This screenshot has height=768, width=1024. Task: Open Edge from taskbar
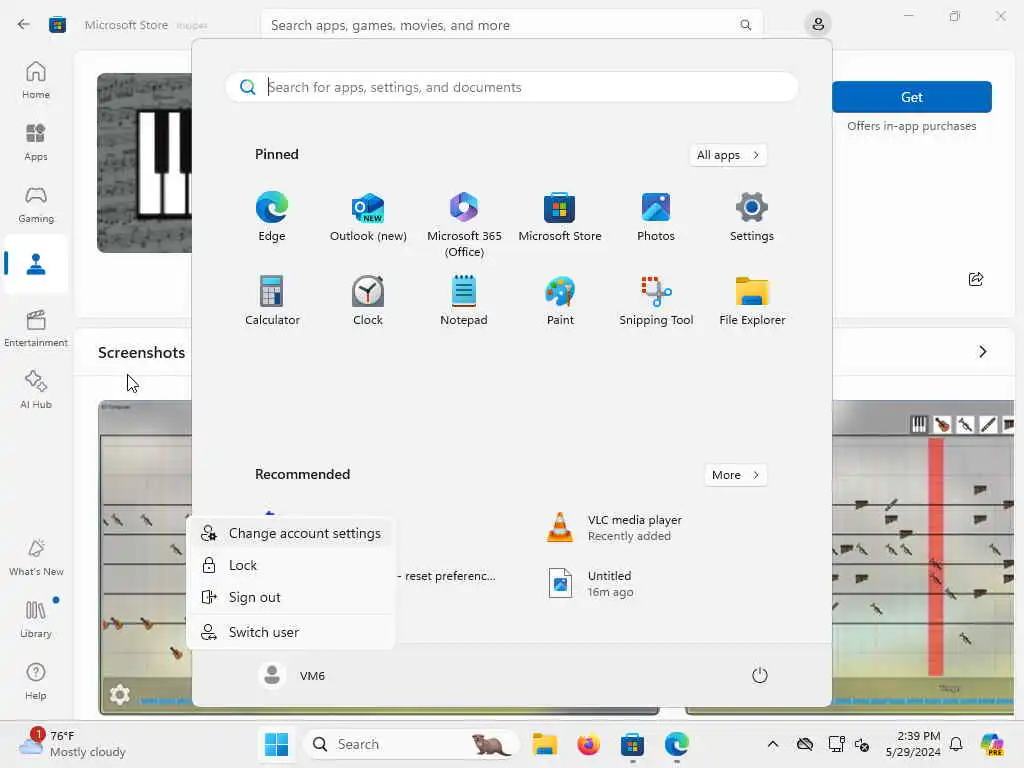(677, 744)
